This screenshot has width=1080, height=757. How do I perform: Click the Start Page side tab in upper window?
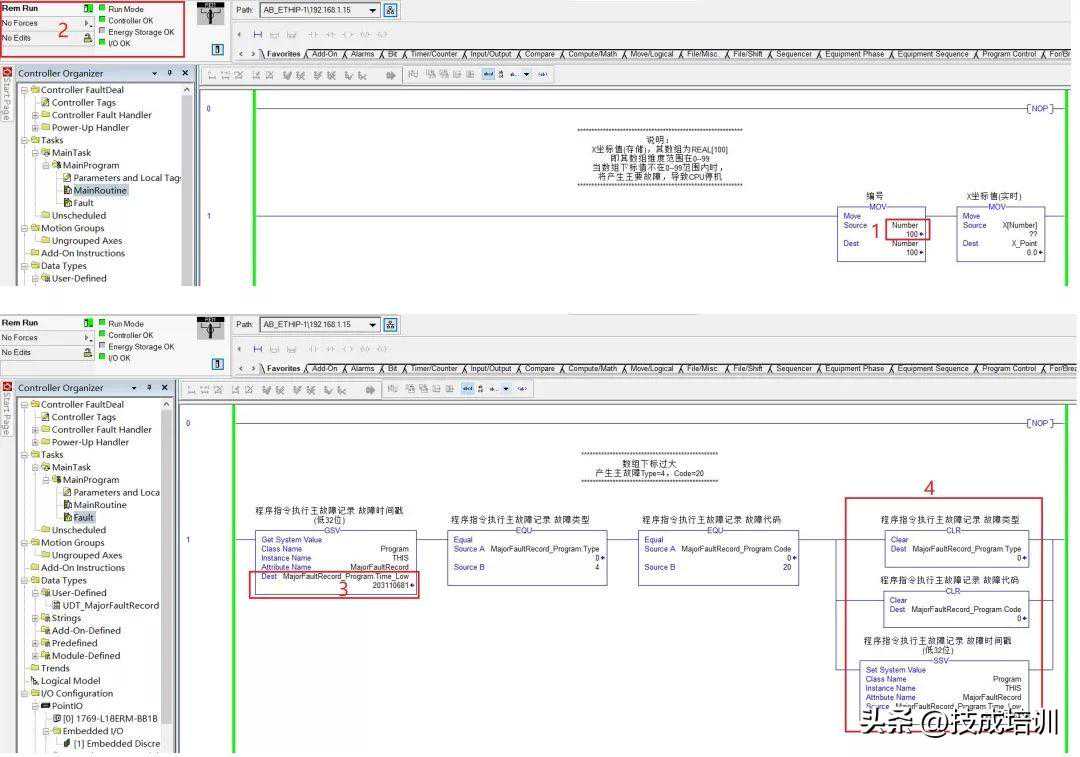[x=6, y=95]
